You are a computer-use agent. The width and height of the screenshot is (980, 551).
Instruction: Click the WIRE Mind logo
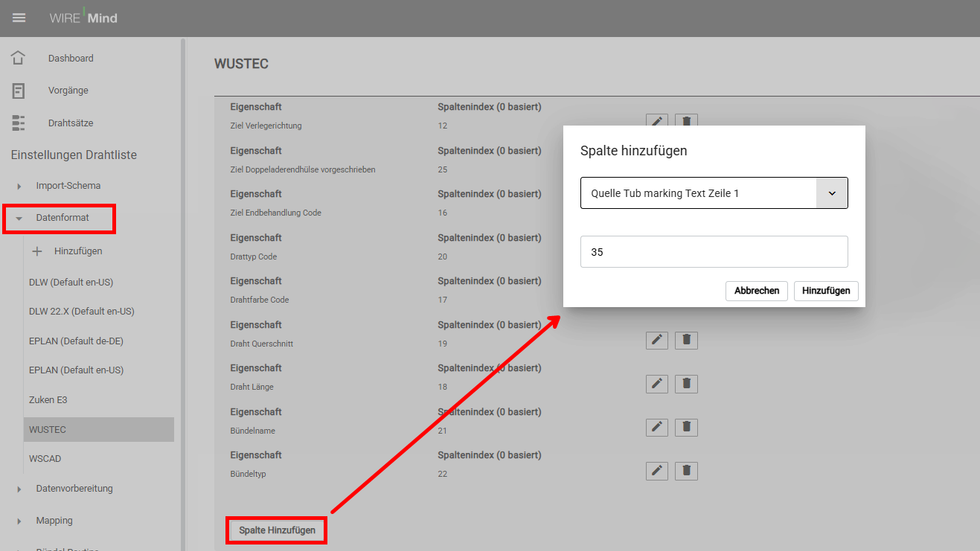click(x=83, y=18)
